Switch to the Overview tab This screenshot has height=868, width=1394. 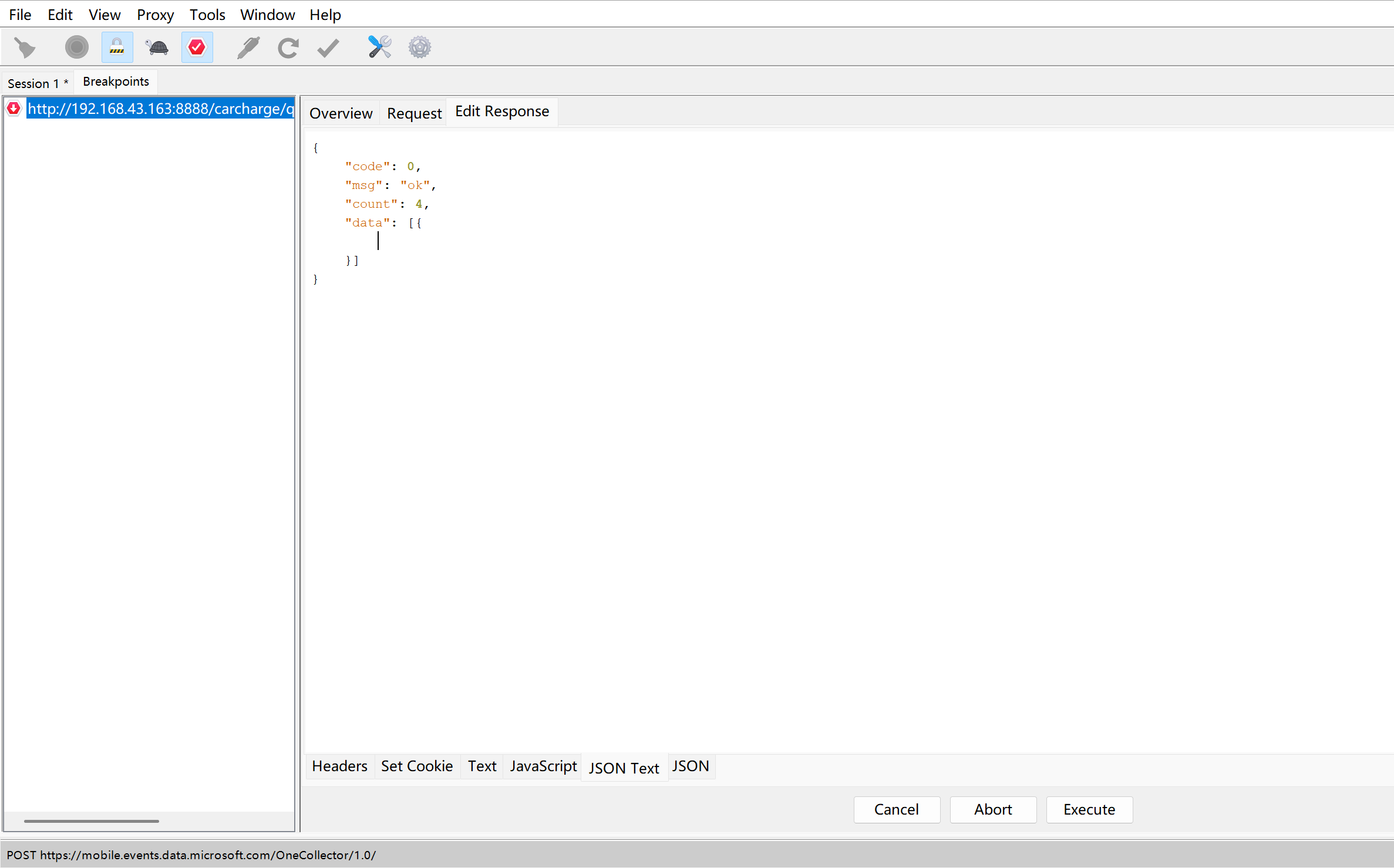341,113
